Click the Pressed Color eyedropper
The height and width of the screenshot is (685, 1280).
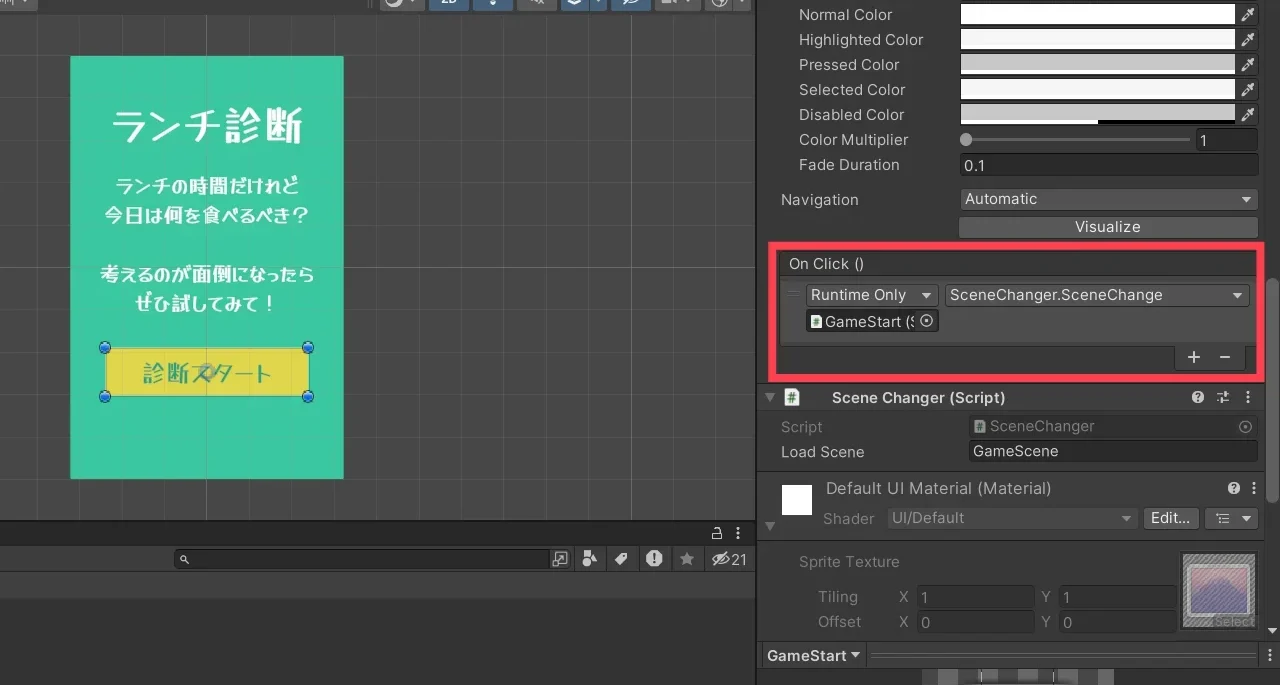click(x=1248, y=65)
